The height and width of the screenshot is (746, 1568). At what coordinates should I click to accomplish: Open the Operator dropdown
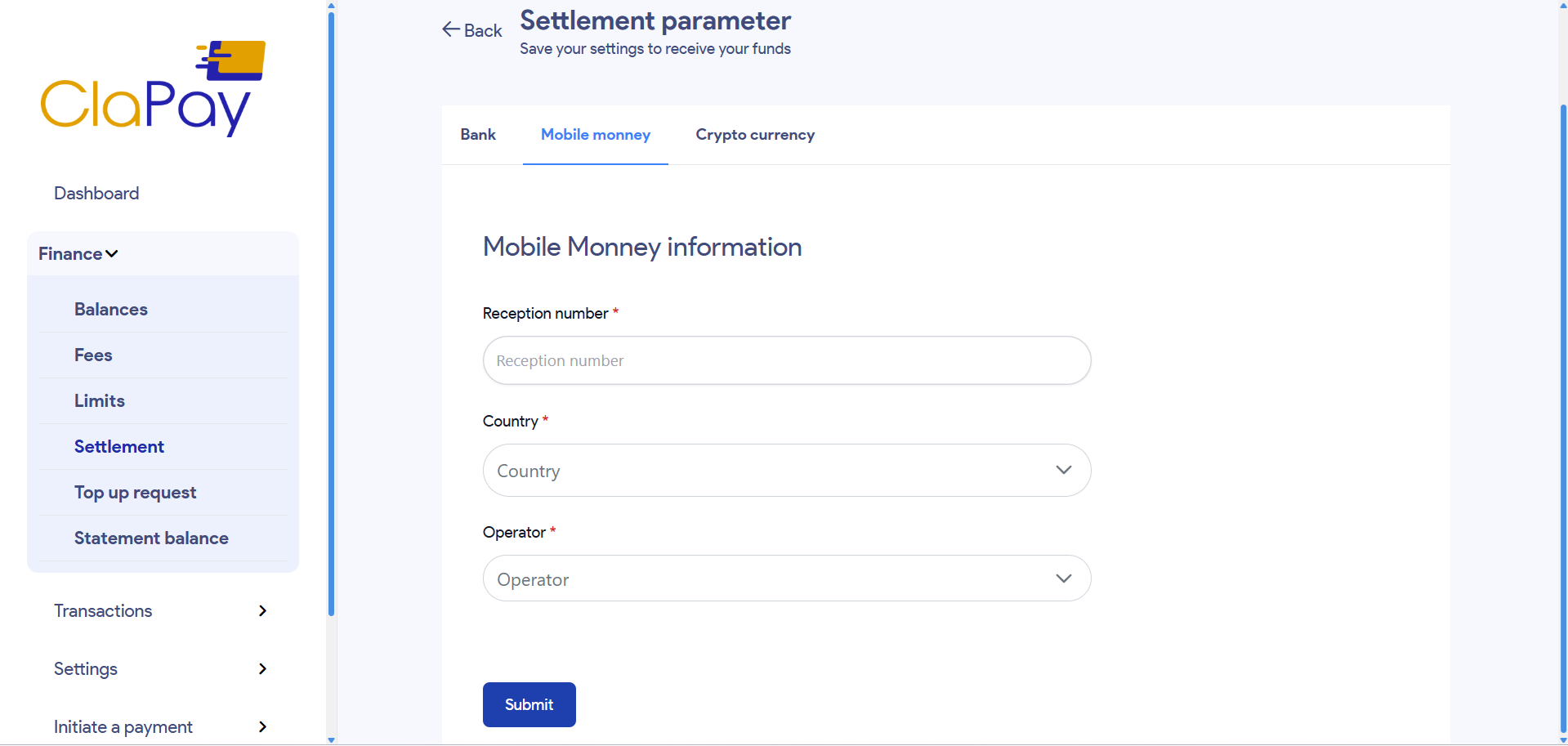coord(786,578)
